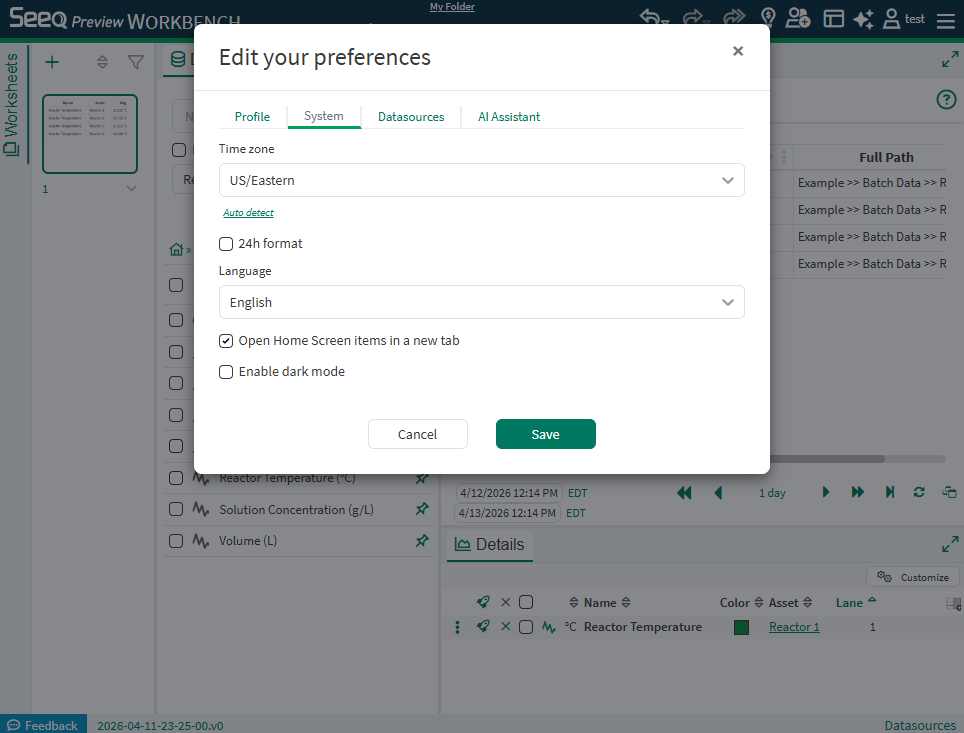Turn on Enable dark mode checkbox
The height and width of the screenshot is (733, 964).
(x=226, y=372)
